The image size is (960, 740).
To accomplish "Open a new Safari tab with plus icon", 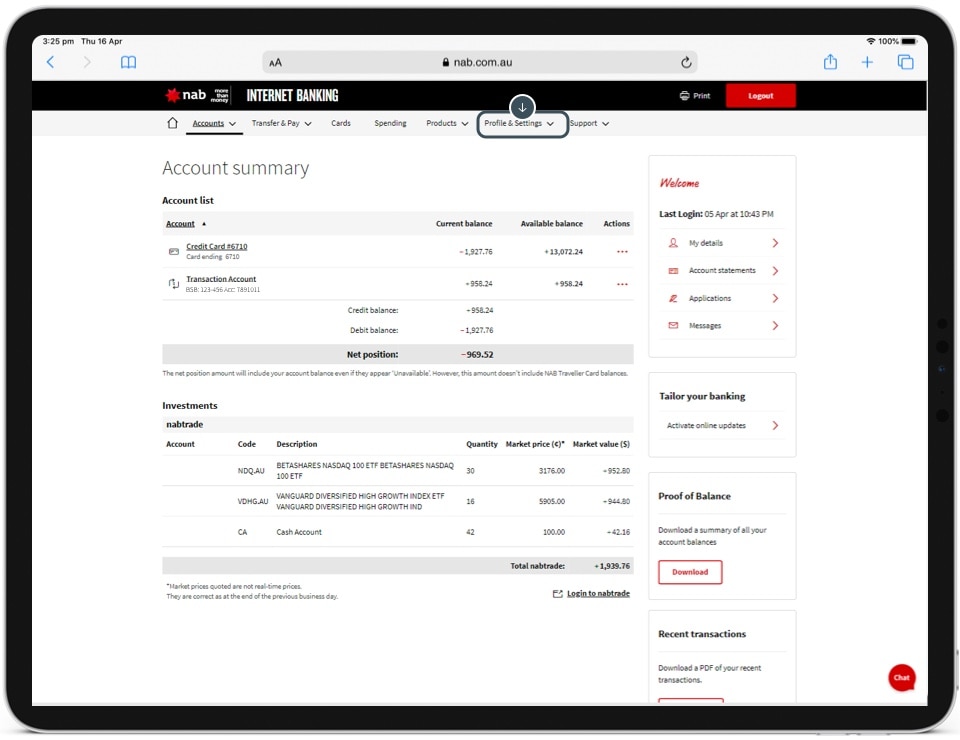I will pyautogui.click(x=867, y=62).
